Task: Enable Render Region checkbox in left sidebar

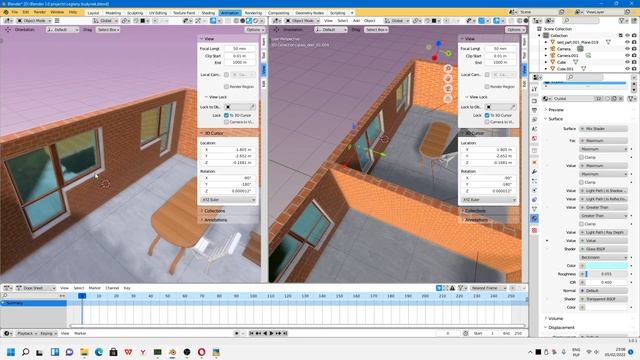Action: tap(226, 87)
